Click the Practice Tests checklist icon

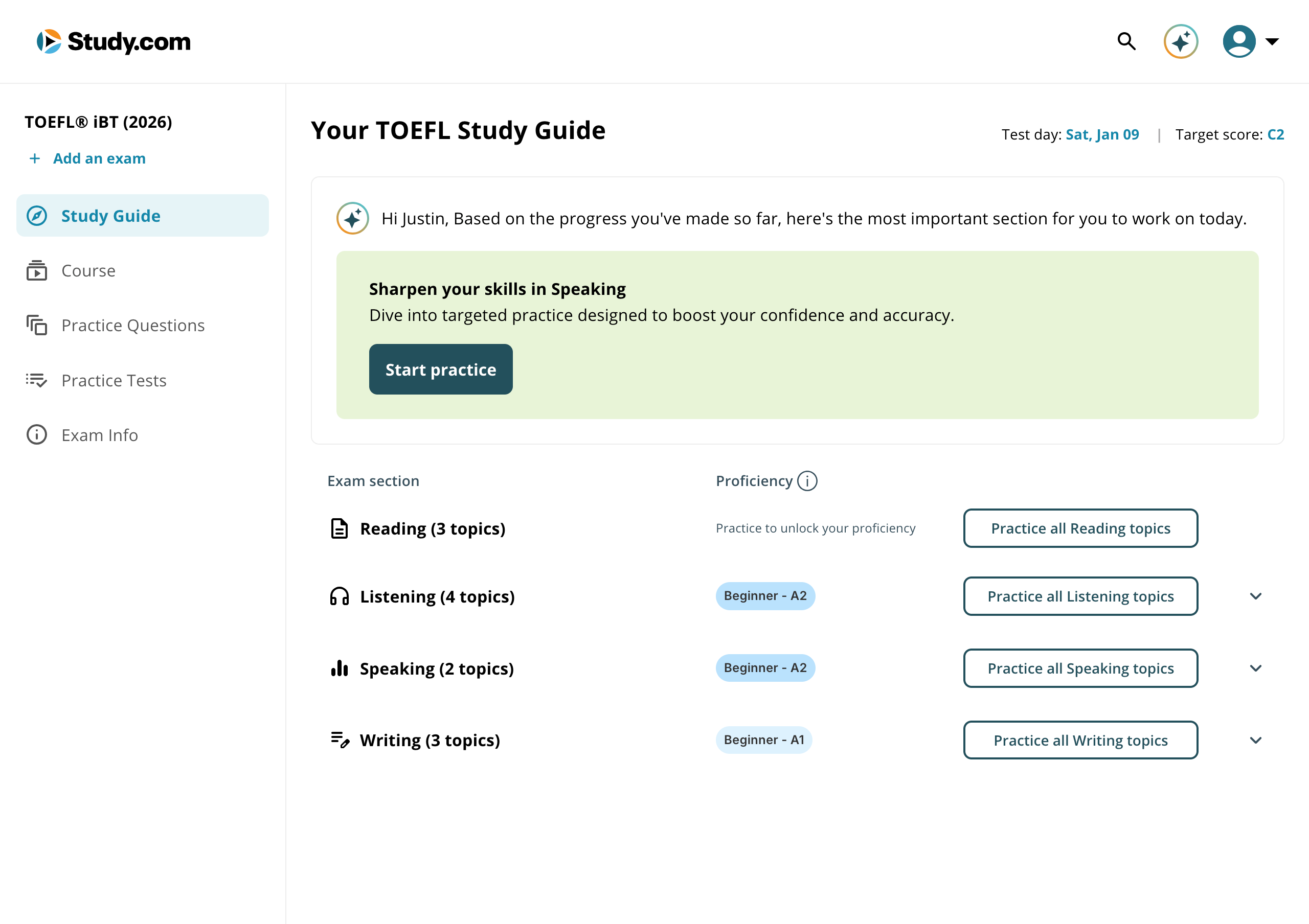pyautogui.click(x=37, y=380)
